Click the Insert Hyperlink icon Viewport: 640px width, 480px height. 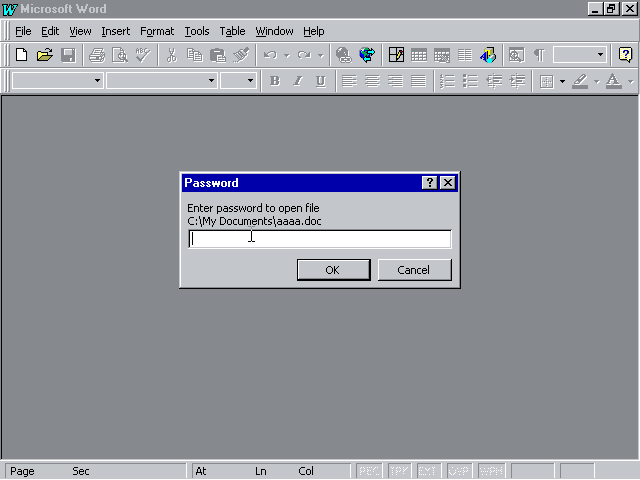click(344, 55)
